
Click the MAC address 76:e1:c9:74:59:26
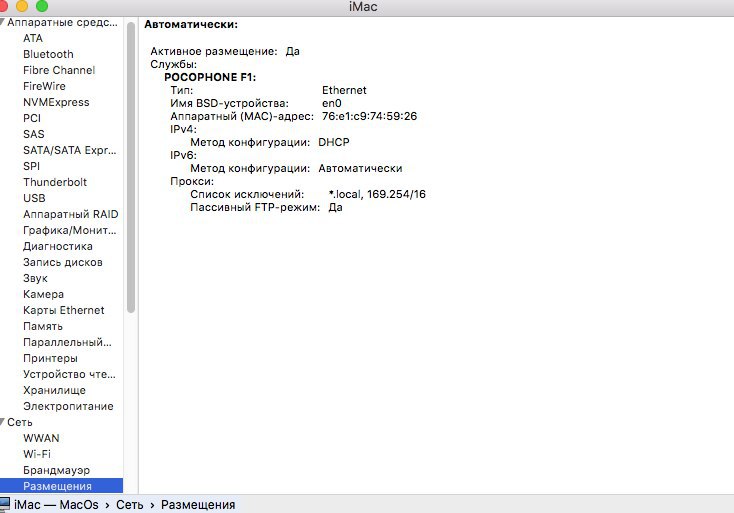pos(369,116)
